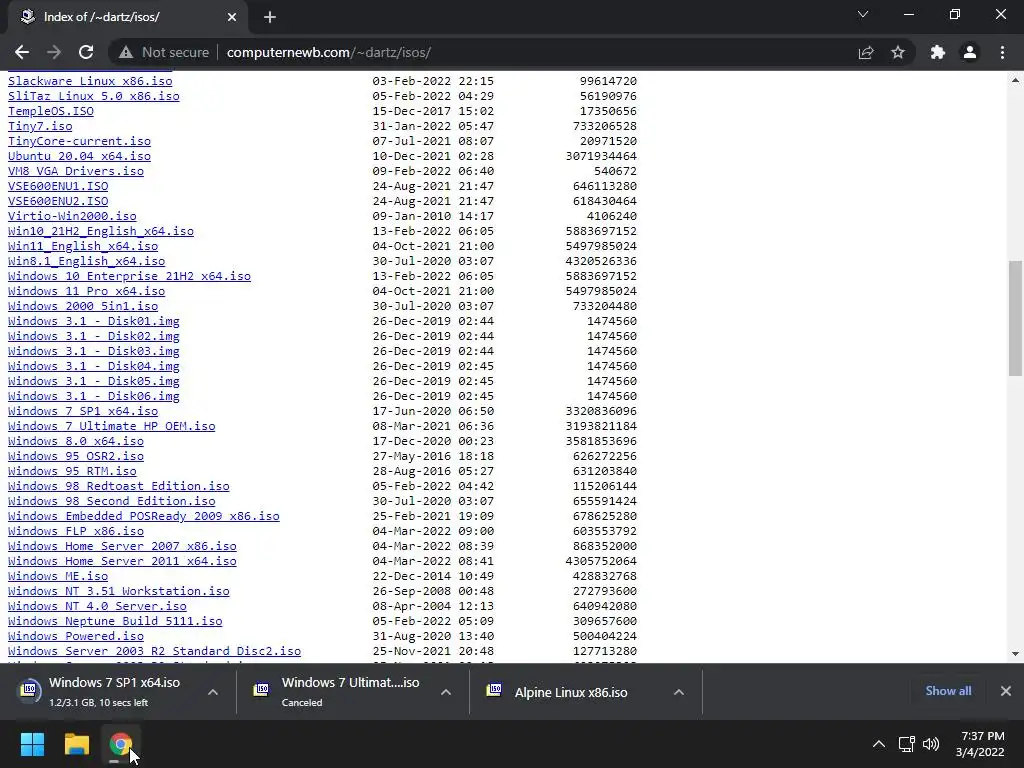Open Windows_98_Redtoast_Edition.iso link
This screenshot has height=768, width=1024.
119,487
